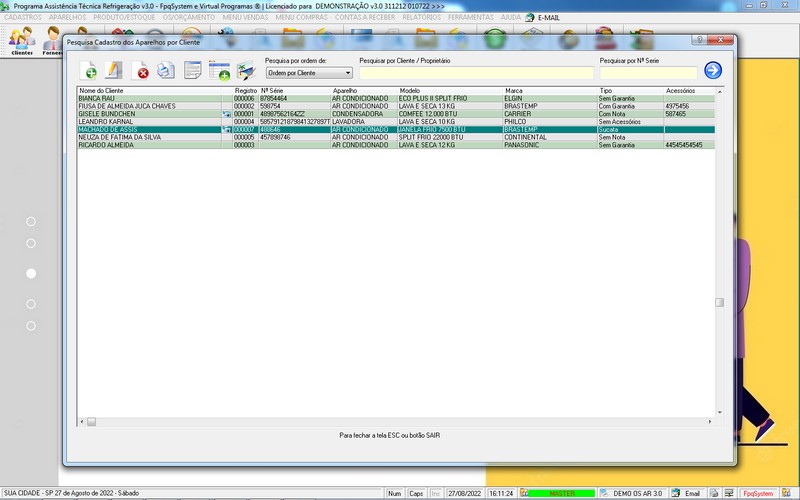800x500 pixels.
Task: Click the 'Registro' column header
Action: point(246,91)
